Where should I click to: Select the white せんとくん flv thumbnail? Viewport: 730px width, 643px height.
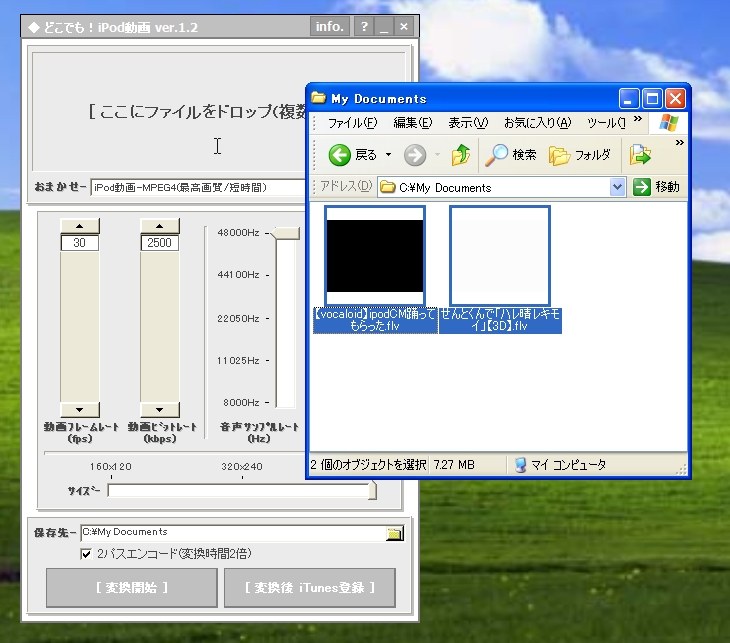pos(500,256)
